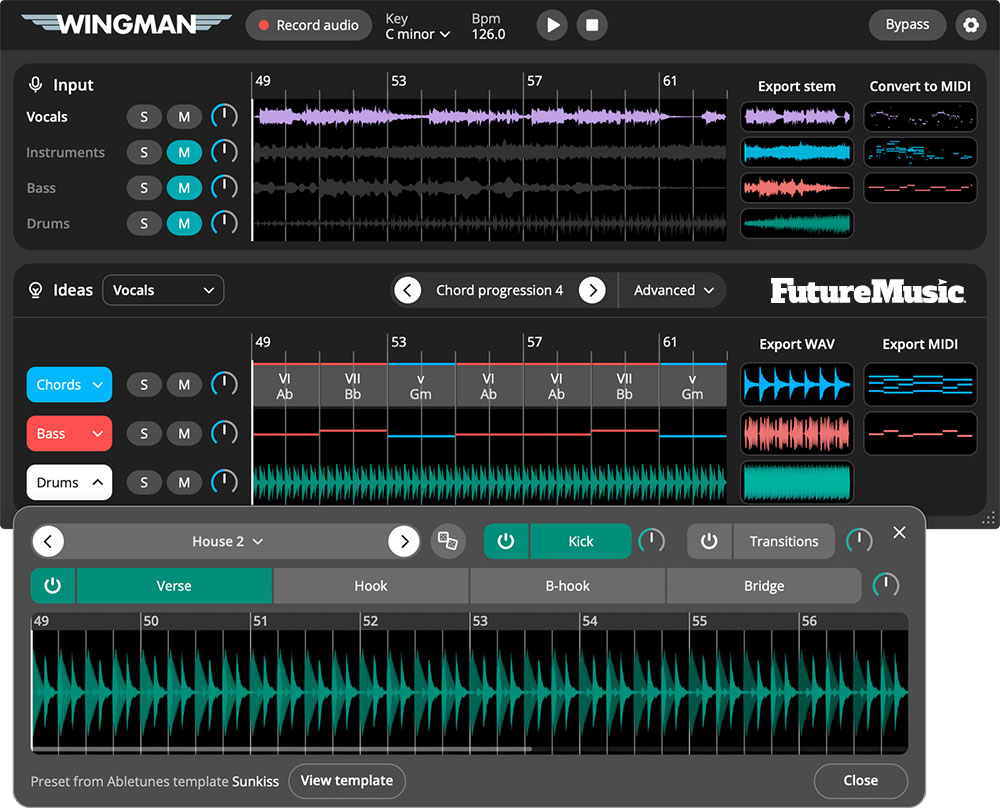1000x808 pixels.
Task: Export the input Drums stem thumbnail
Action: point(797,224)
